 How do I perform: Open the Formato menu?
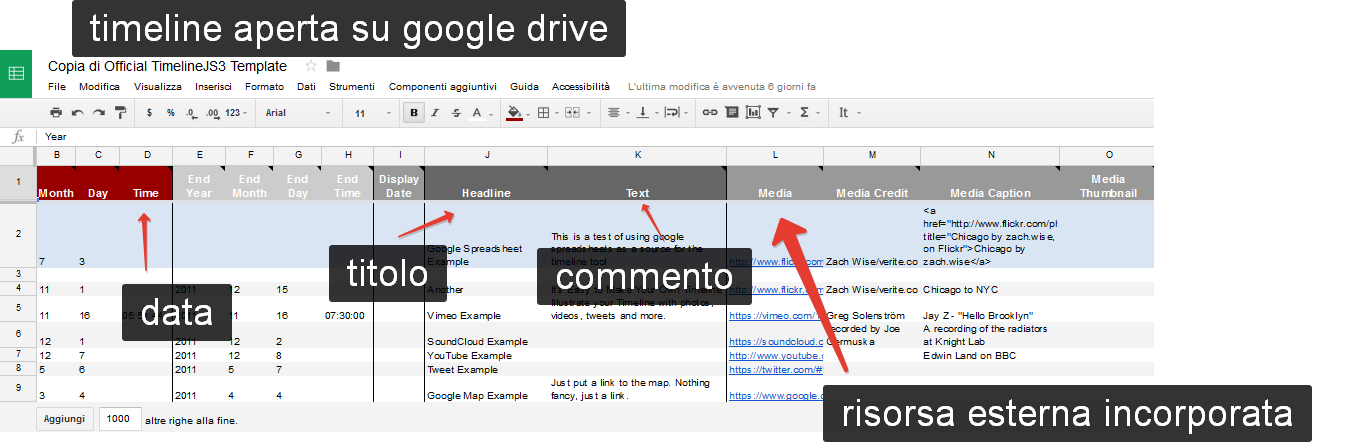[264, 87]
